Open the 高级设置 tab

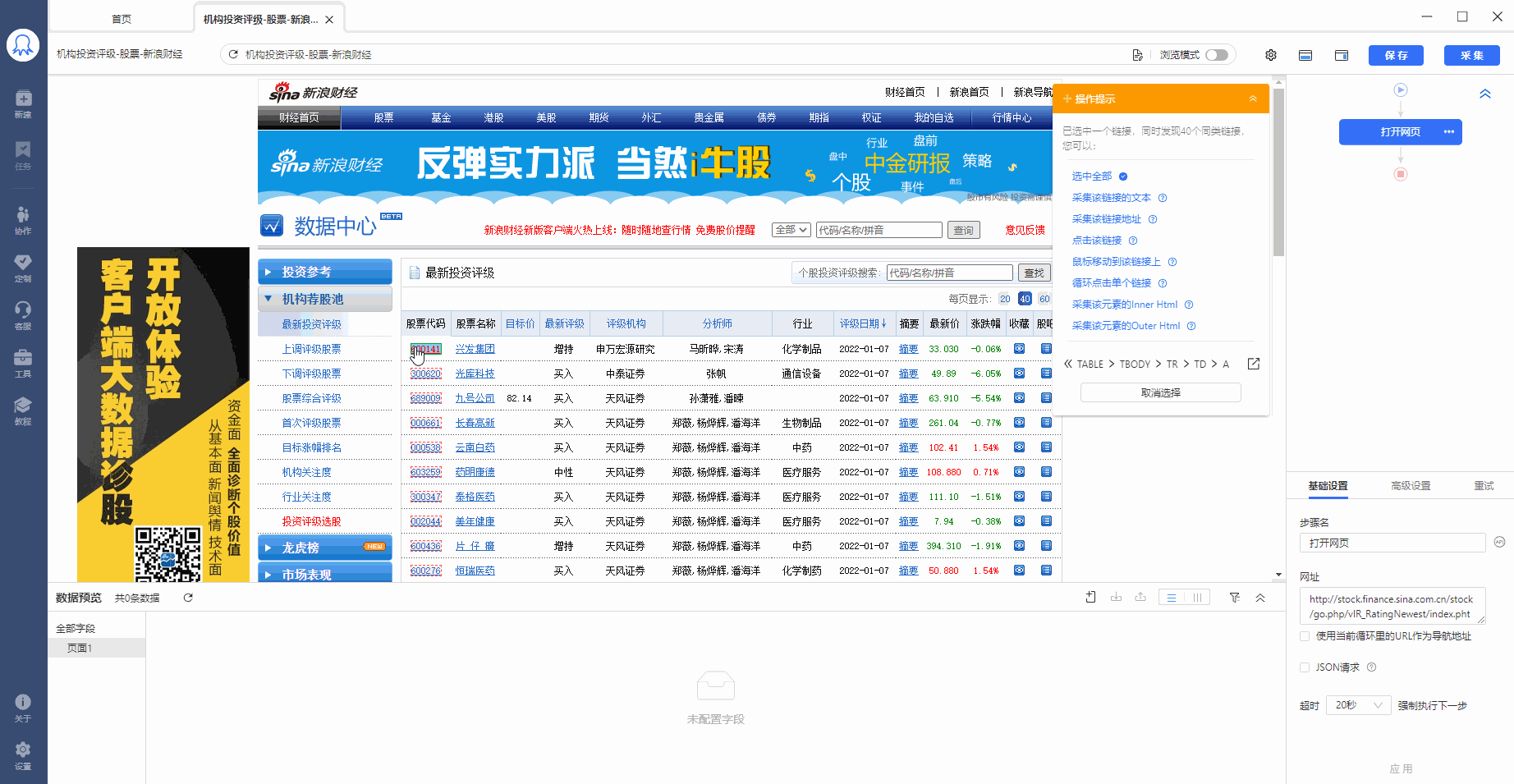click(1411, 486)
